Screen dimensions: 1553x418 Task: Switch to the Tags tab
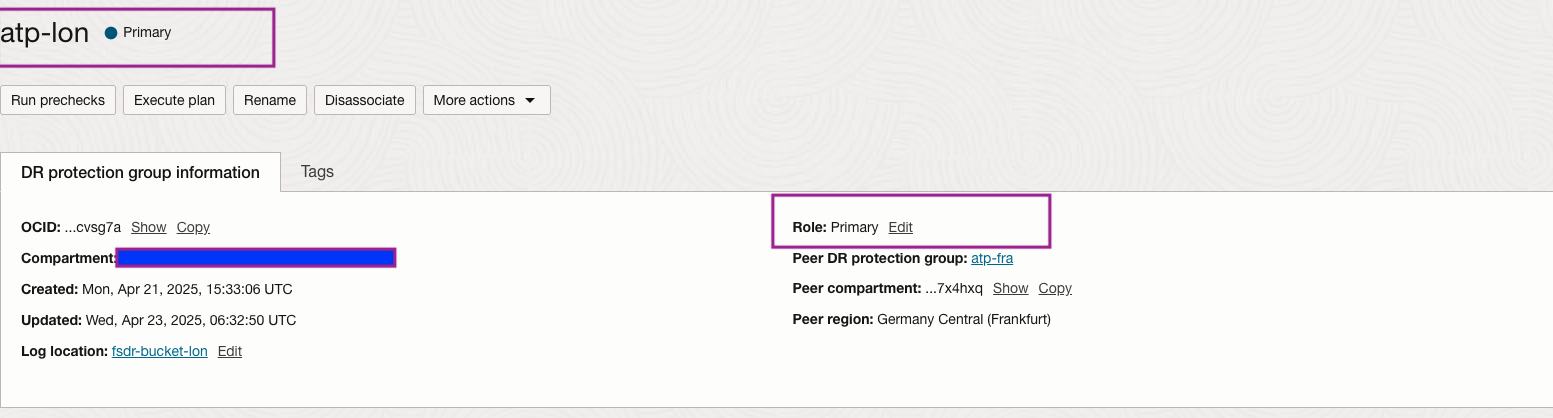317,172
